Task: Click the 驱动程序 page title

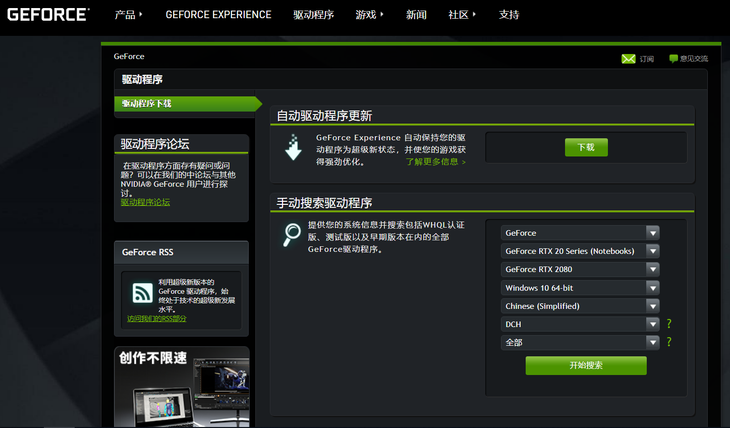Action: pos(142,80)
